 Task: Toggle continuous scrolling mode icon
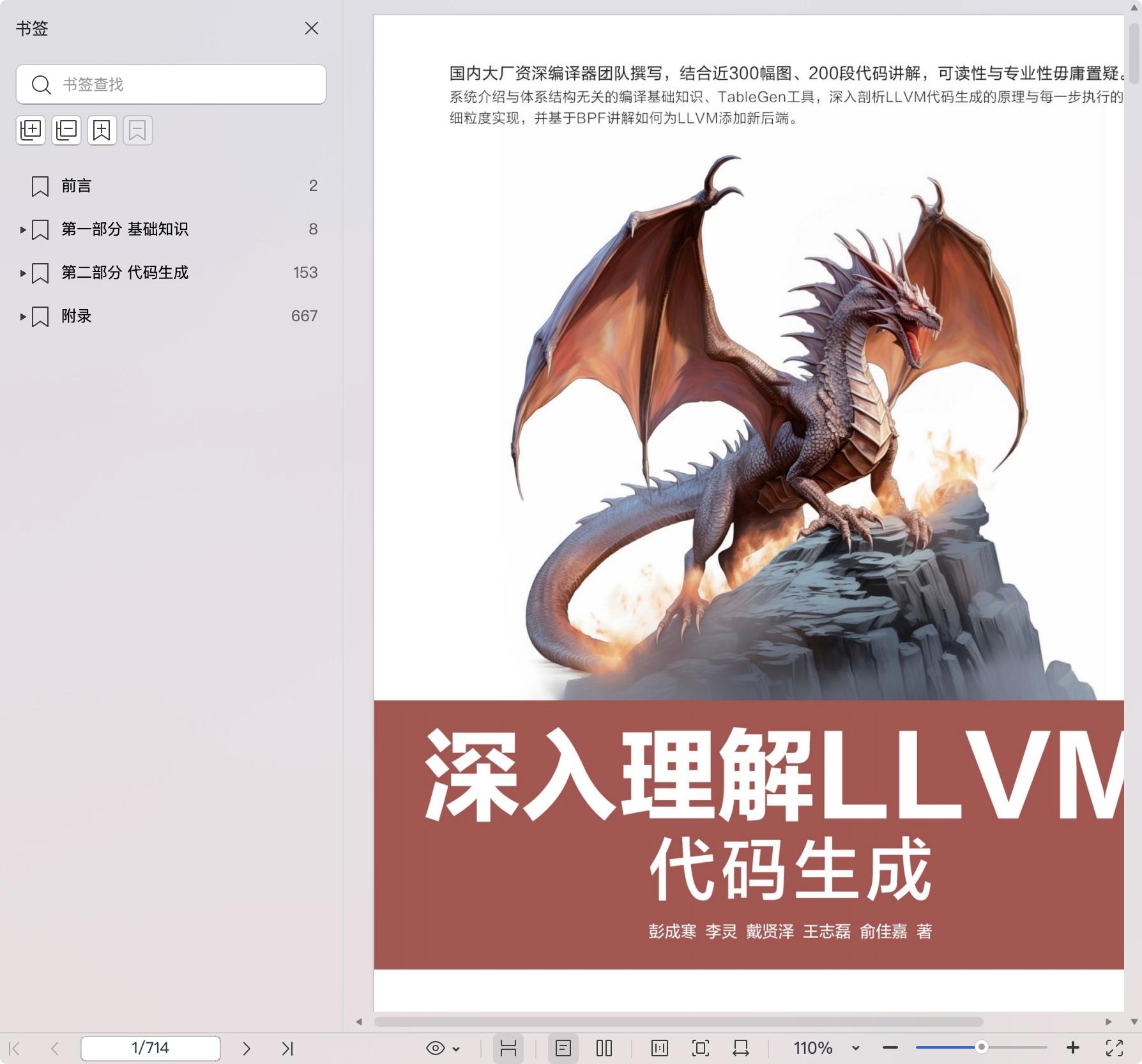pyautogui.click(x=508, y=1048)
